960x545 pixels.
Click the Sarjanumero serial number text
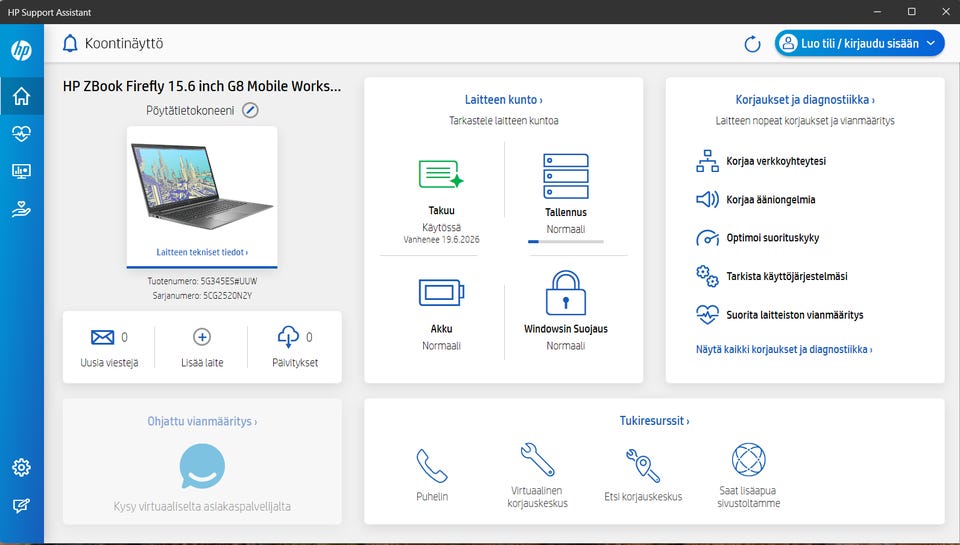coord(202,296)
